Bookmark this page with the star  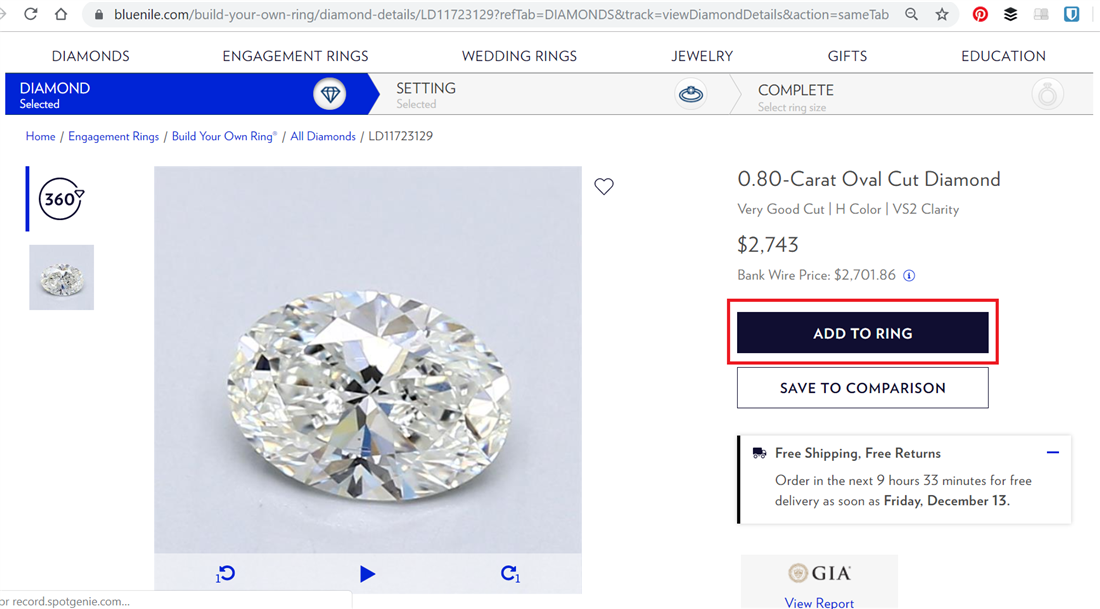[942, 14]
